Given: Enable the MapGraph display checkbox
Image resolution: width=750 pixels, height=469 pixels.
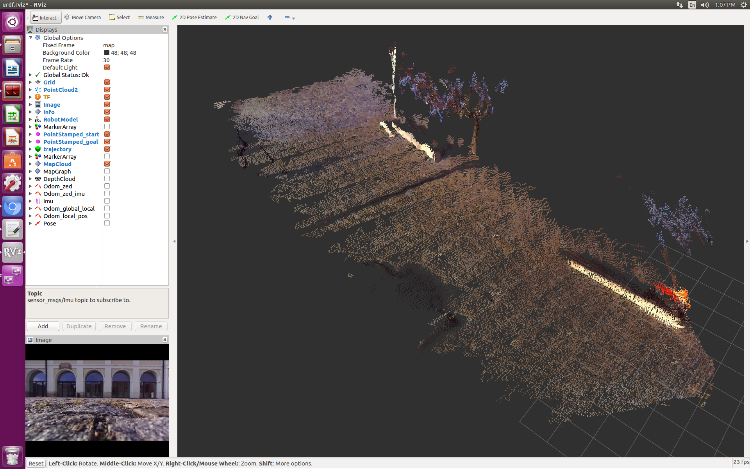Looking at the screenshot, I should tap(107, 171).
